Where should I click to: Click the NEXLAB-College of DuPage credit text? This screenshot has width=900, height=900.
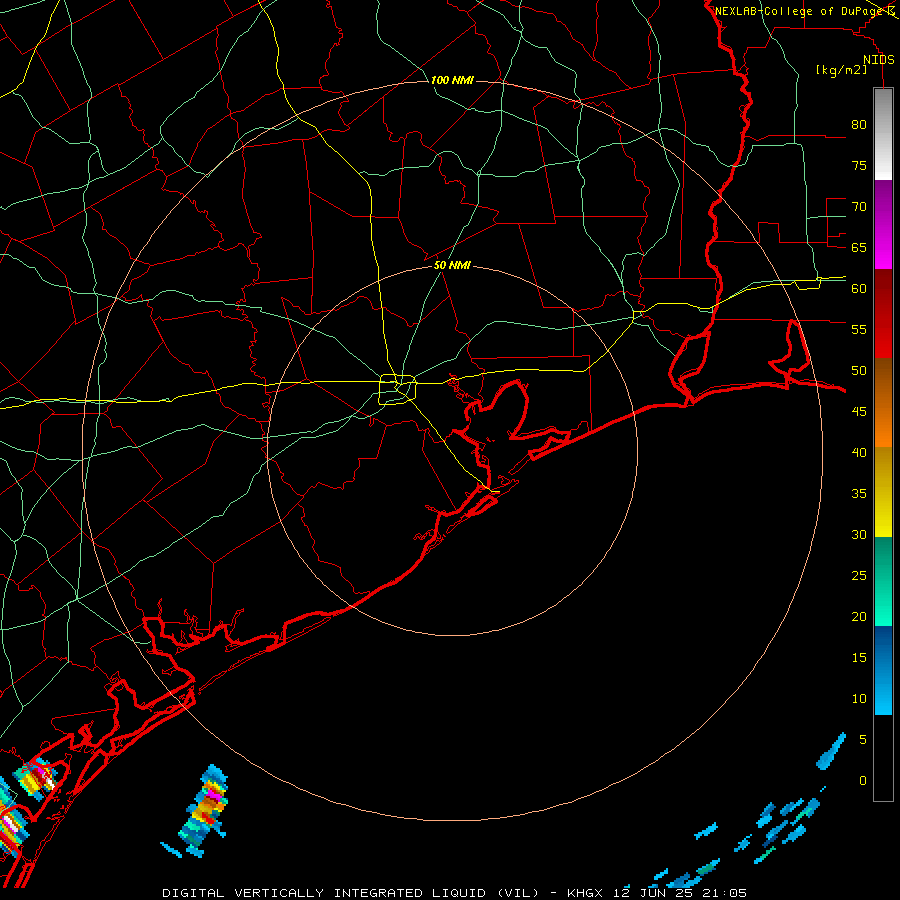tap(799, 11)
